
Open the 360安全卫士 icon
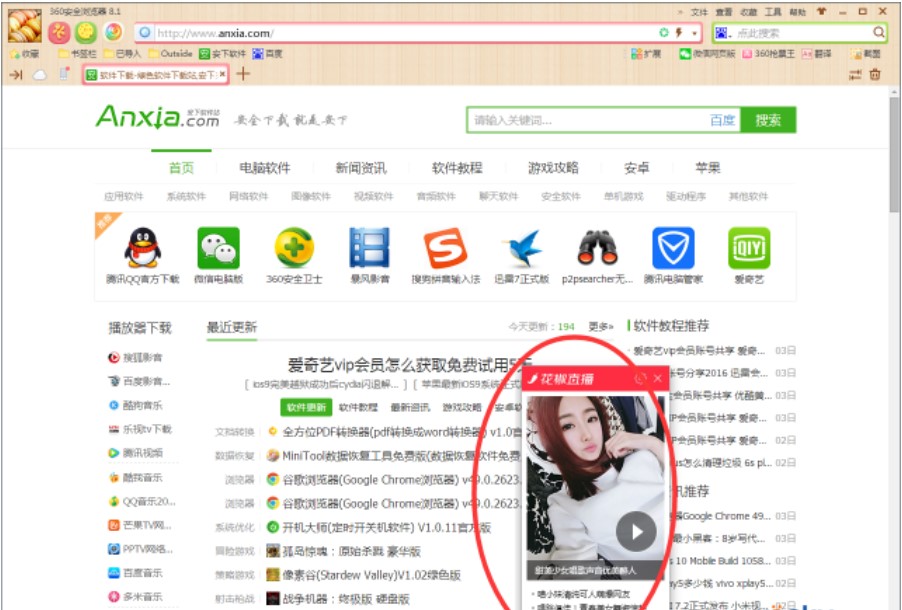[294, 247]
